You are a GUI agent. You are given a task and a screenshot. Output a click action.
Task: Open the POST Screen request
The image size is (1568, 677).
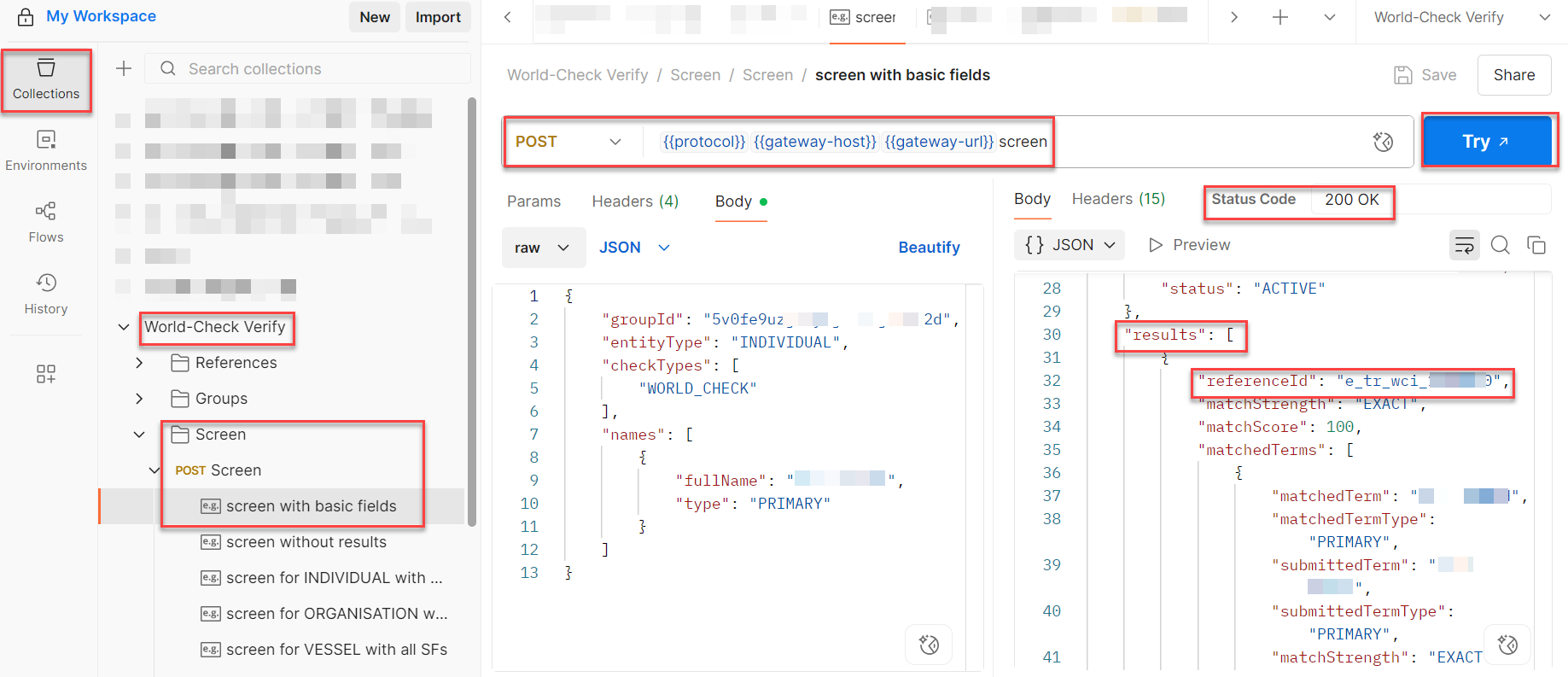pos(218,470)
